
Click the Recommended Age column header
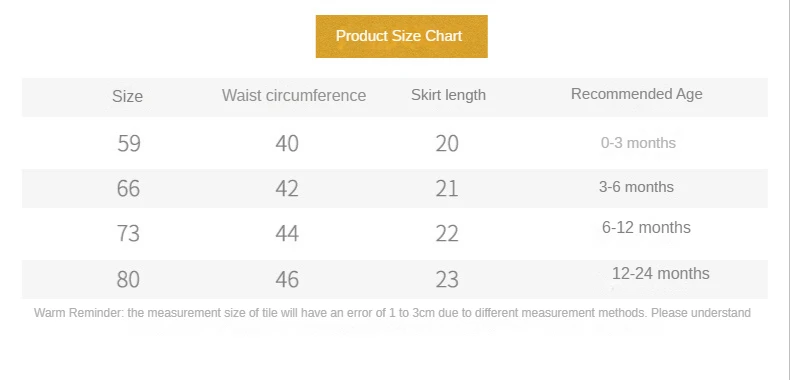pos(636,94)
